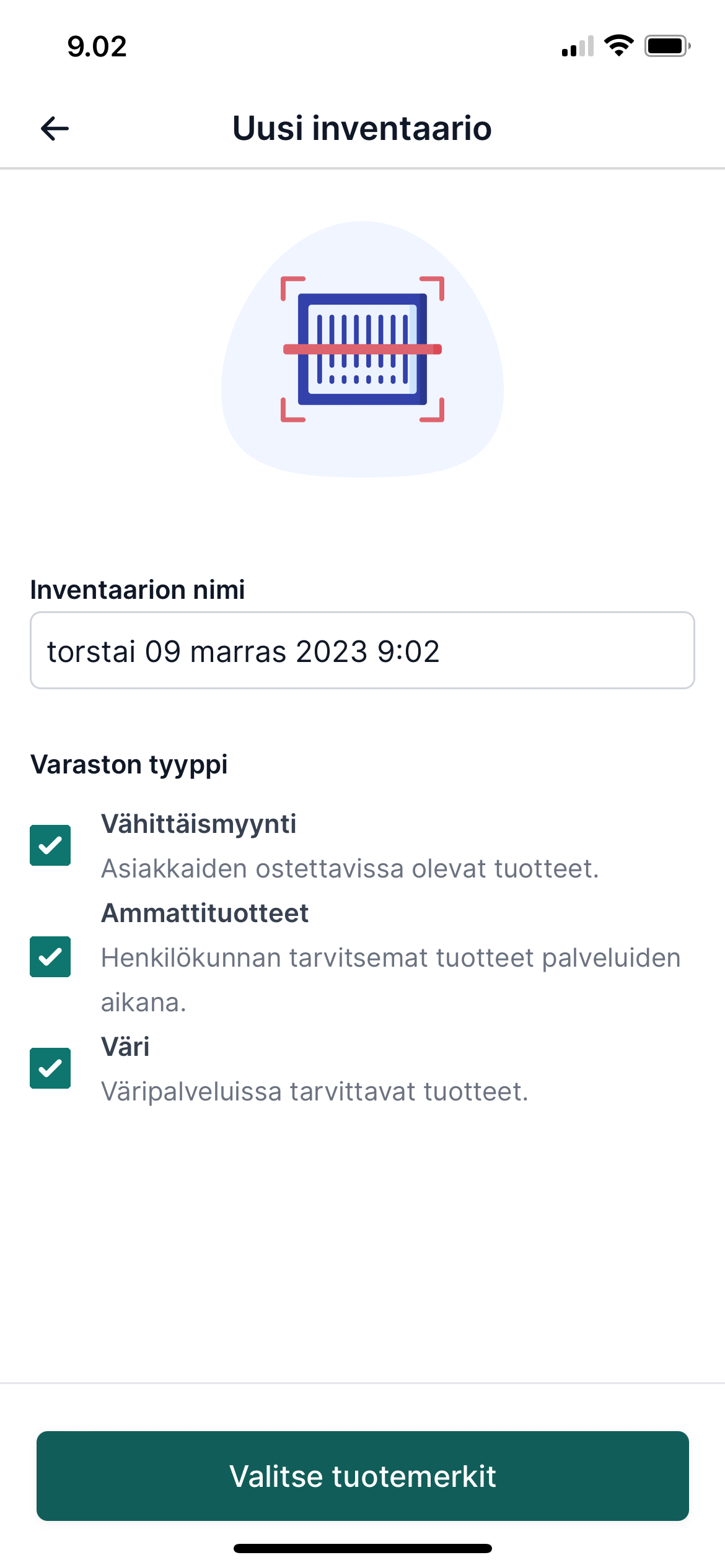Screen dimensions: 725x1568
Task: Click the Inventaarion nimi text field
Action: 362,650
